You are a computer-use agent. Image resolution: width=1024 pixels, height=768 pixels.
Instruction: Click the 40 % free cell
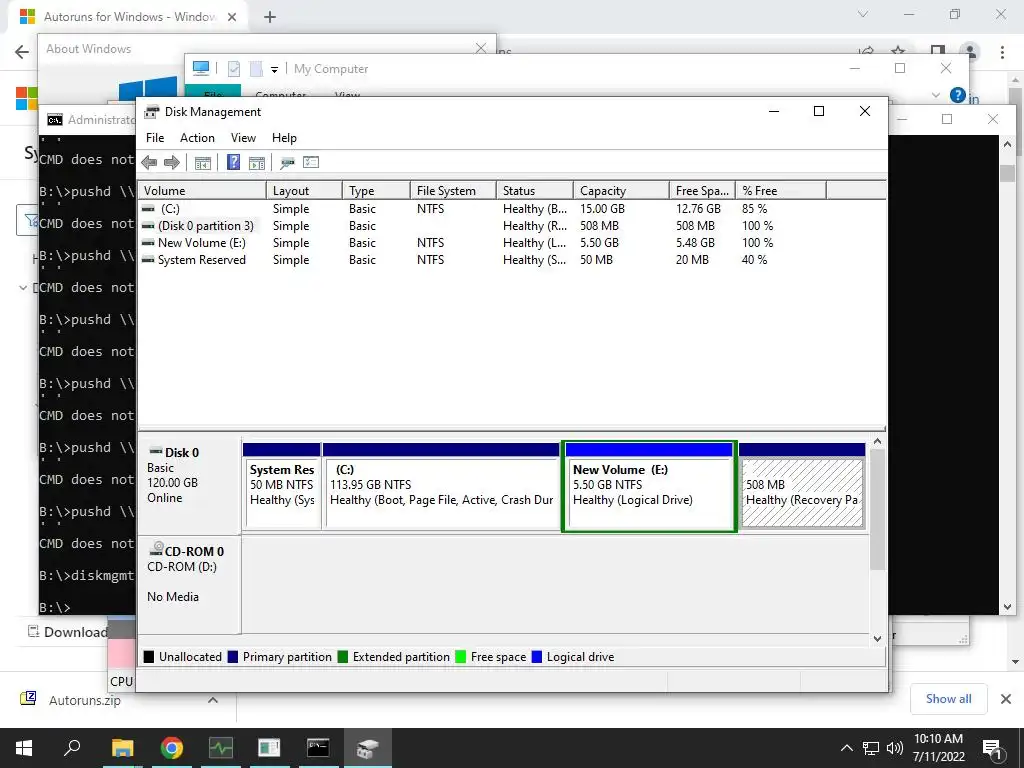[x=754, y=260]
